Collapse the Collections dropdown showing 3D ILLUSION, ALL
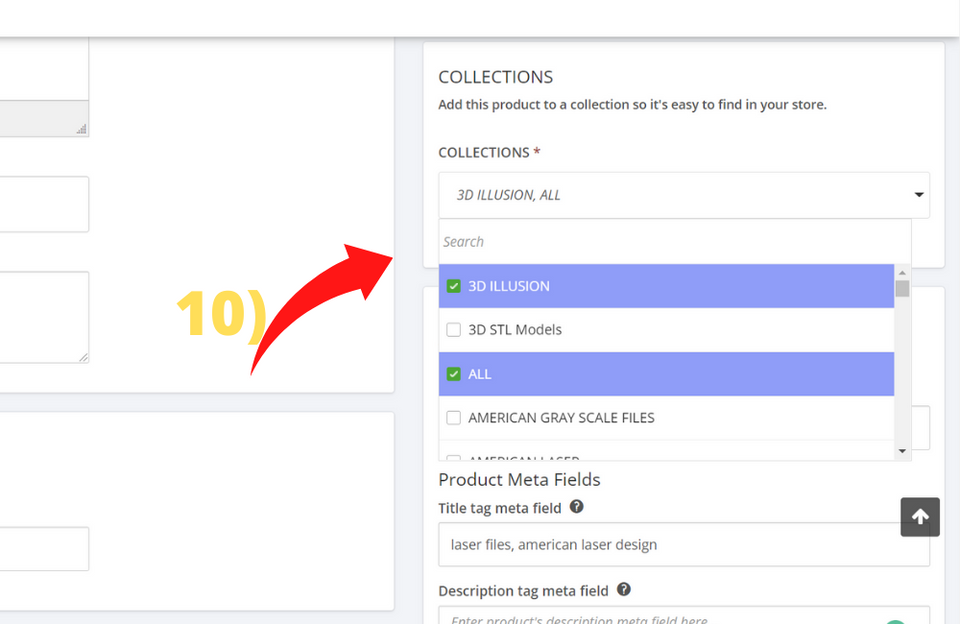Screen dimensions: 960x624 pos(684,195)
